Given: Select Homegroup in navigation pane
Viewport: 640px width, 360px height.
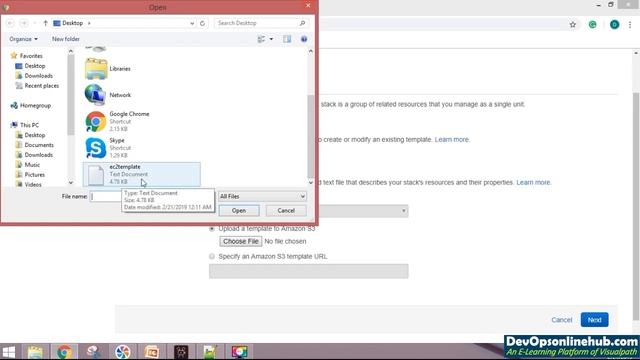Looking at the screenshot, I should click(x=35, y=106).
